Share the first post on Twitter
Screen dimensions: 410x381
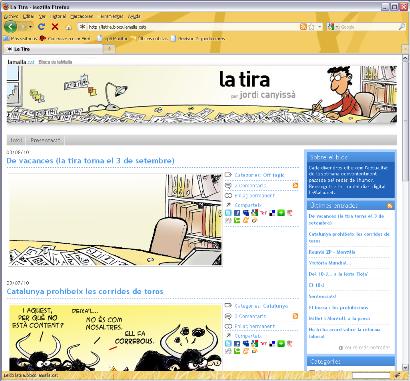pos(228,213)
